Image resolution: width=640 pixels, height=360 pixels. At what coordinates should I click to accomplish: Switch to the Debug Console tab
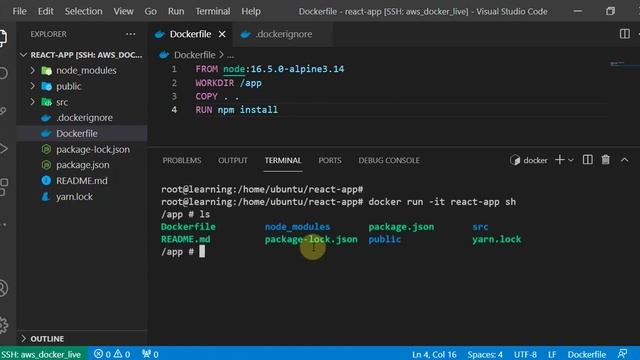tap(389, 160)
